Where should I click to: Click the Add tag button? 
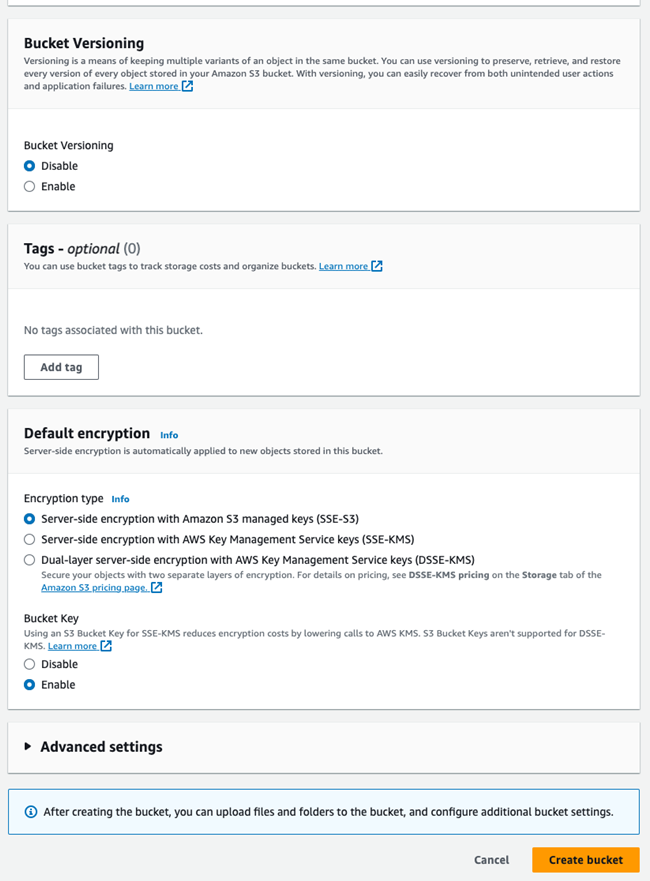pyautogui.click(x=61, y=367)
